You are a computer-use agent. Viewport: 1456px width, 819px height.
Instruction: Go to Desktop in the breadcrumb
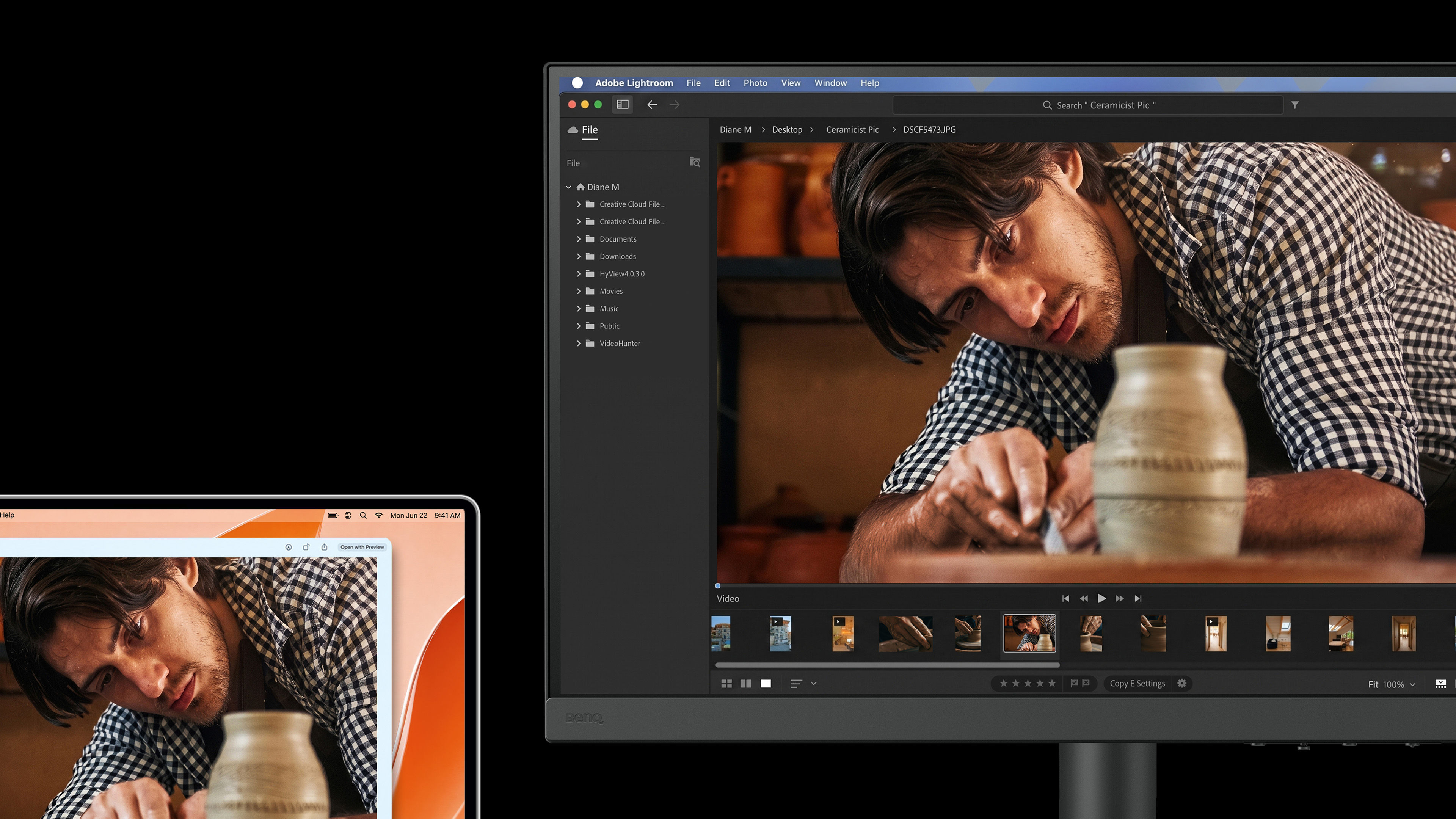(787, 130)
